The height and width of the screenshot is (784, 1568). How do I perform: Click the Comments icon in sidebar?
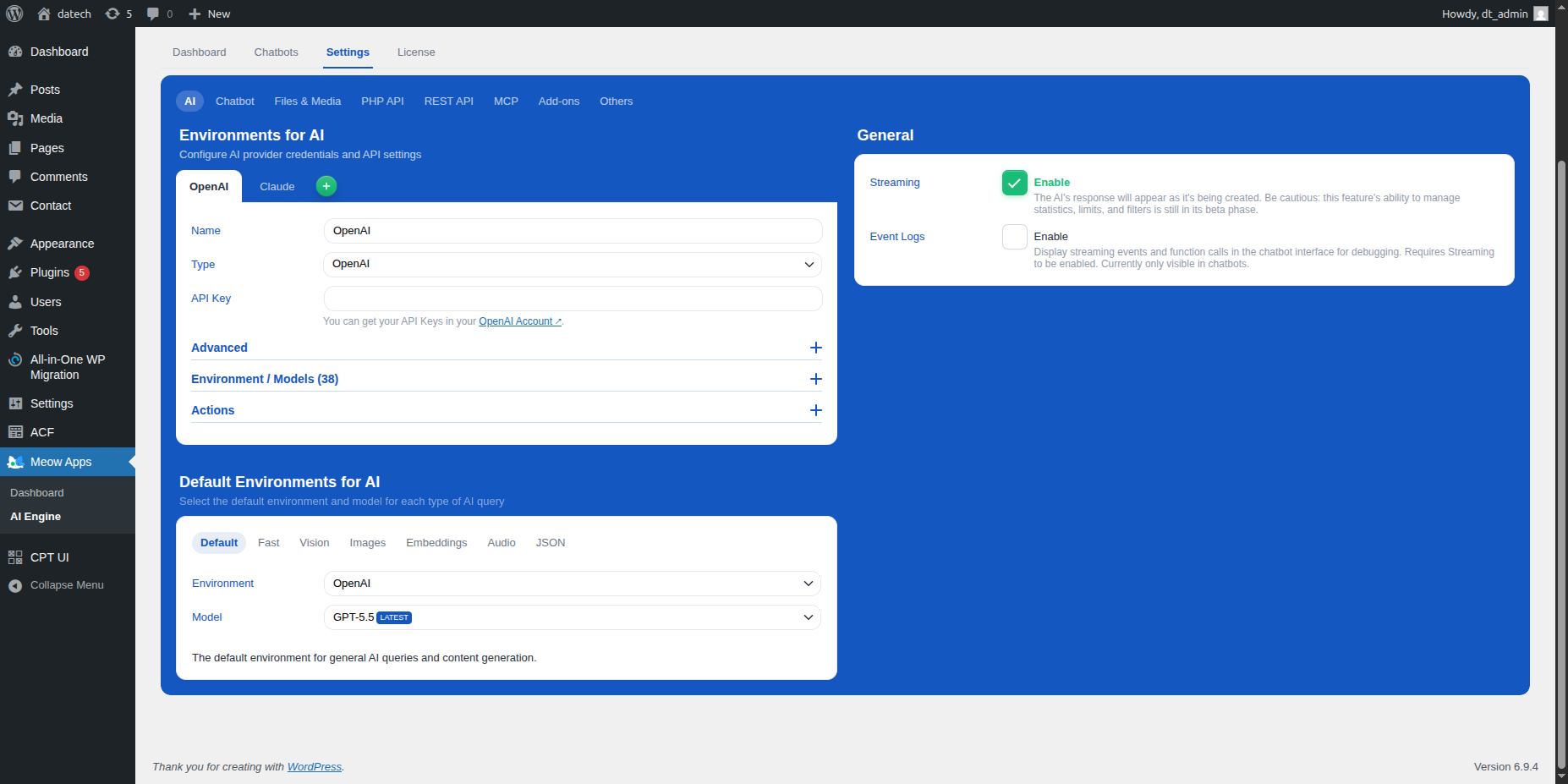pyautogui.click(x=15, y=177)
